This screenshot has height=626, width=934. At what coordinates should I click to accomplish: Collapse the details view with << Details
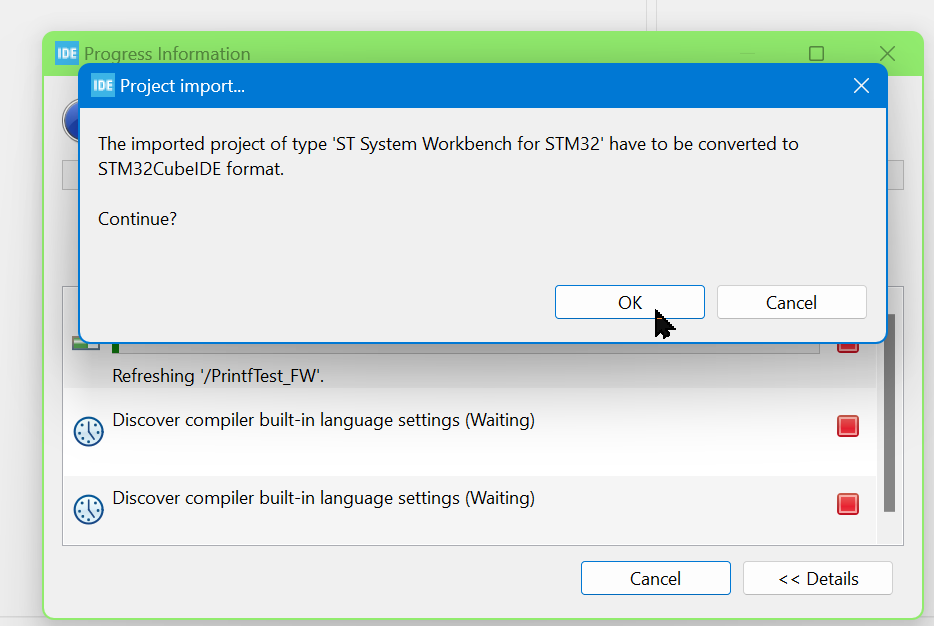click(x=817, y=578)
